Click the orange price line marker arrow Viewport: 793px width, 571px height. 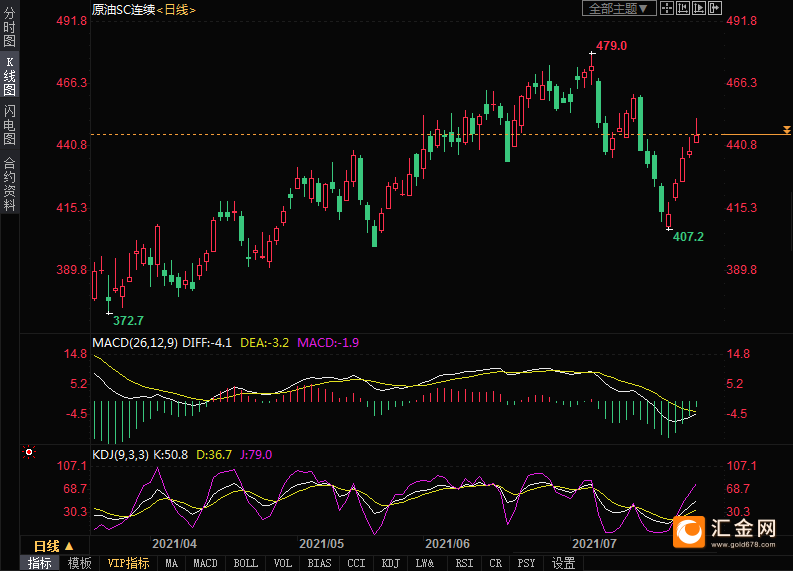coord(786,130)
